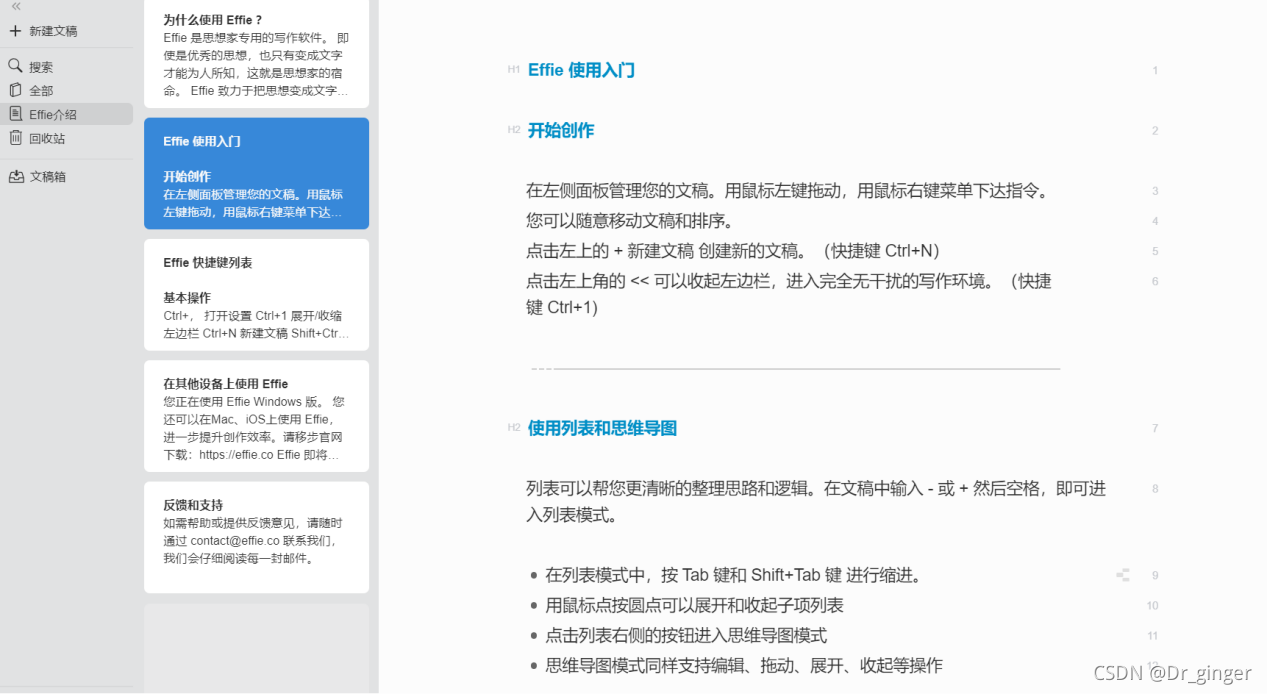Viewport: 1267px width, 694px height.
Task: Click the H2 marker before 使用列表和思维导图
Action: [514, 428]
